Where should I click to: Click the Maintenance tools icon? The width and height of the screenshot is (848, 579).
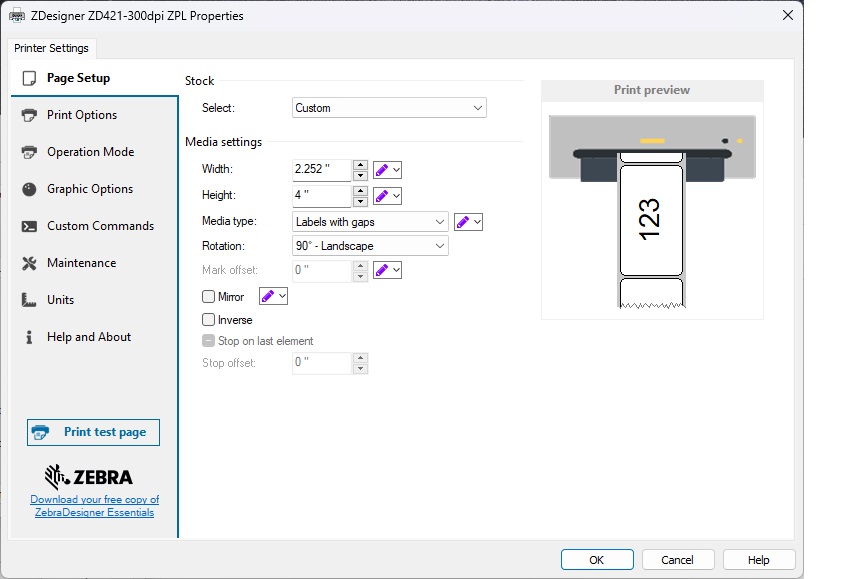[29, 263]
